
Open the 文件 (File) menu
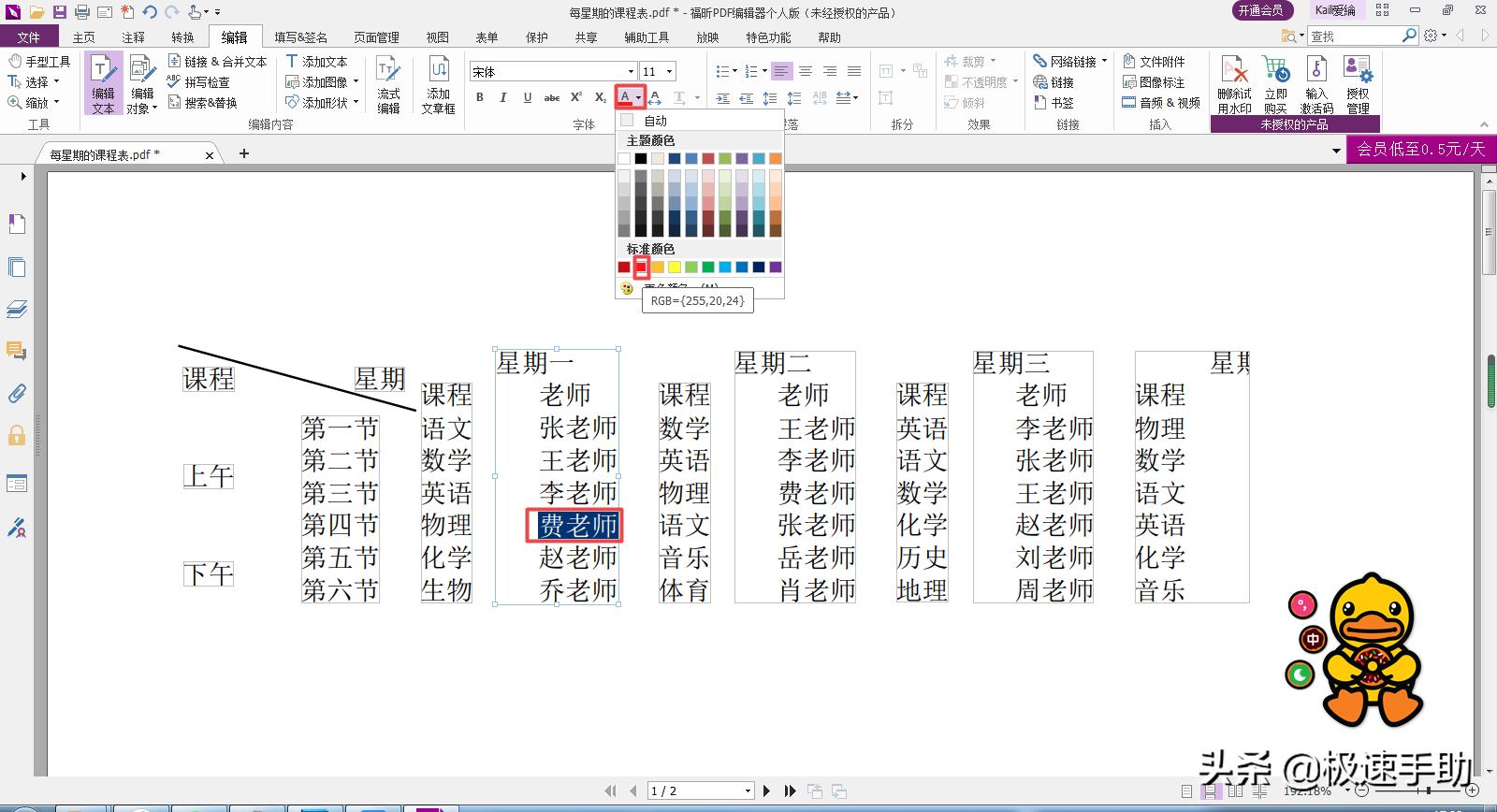[x=29, y=37]
